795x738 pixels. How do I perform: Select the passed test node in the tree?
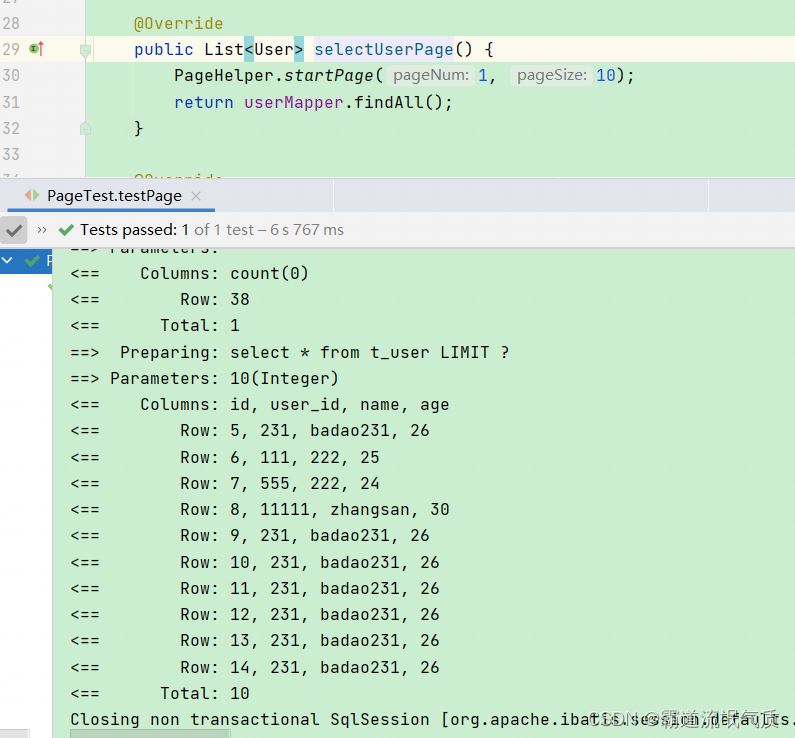(26, 261)
